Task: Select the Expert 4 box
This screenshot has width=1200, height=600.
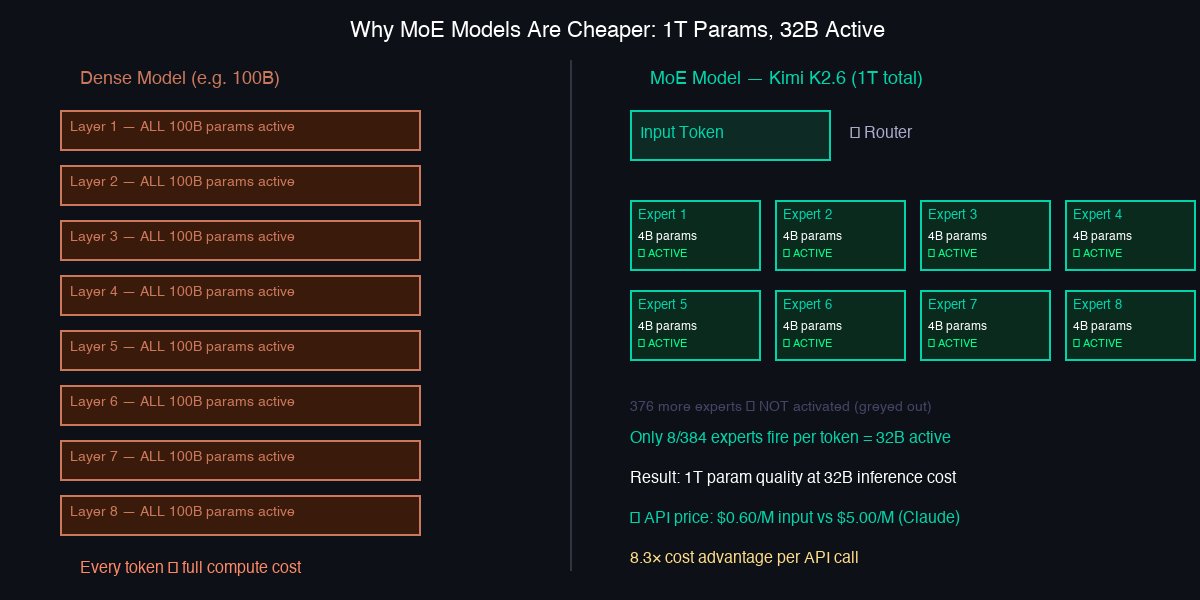Action: pos(1130,235)
